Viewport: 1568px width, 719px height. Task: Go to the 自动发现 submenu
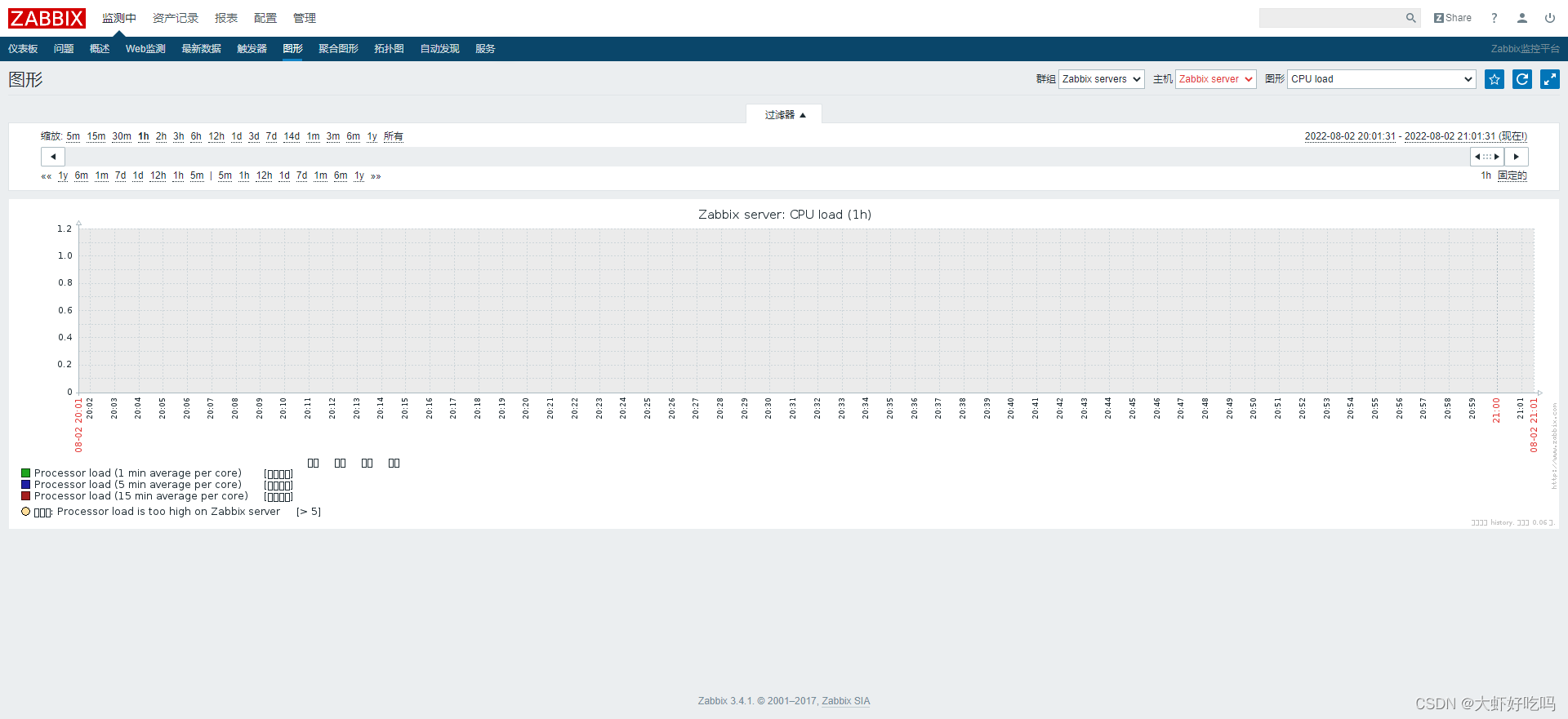coord(439,49)
